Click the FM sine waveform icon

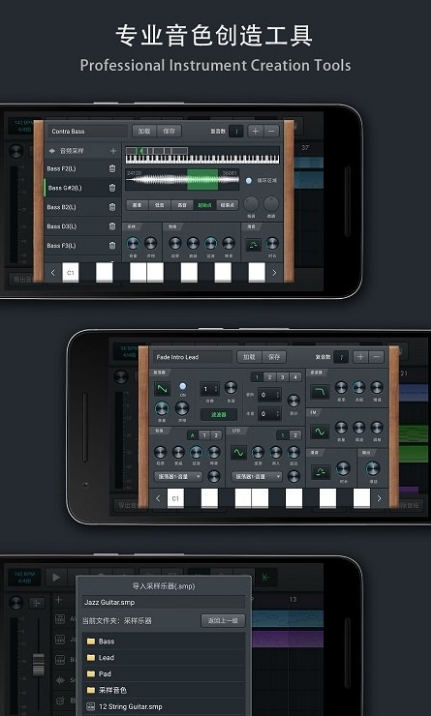319,432
